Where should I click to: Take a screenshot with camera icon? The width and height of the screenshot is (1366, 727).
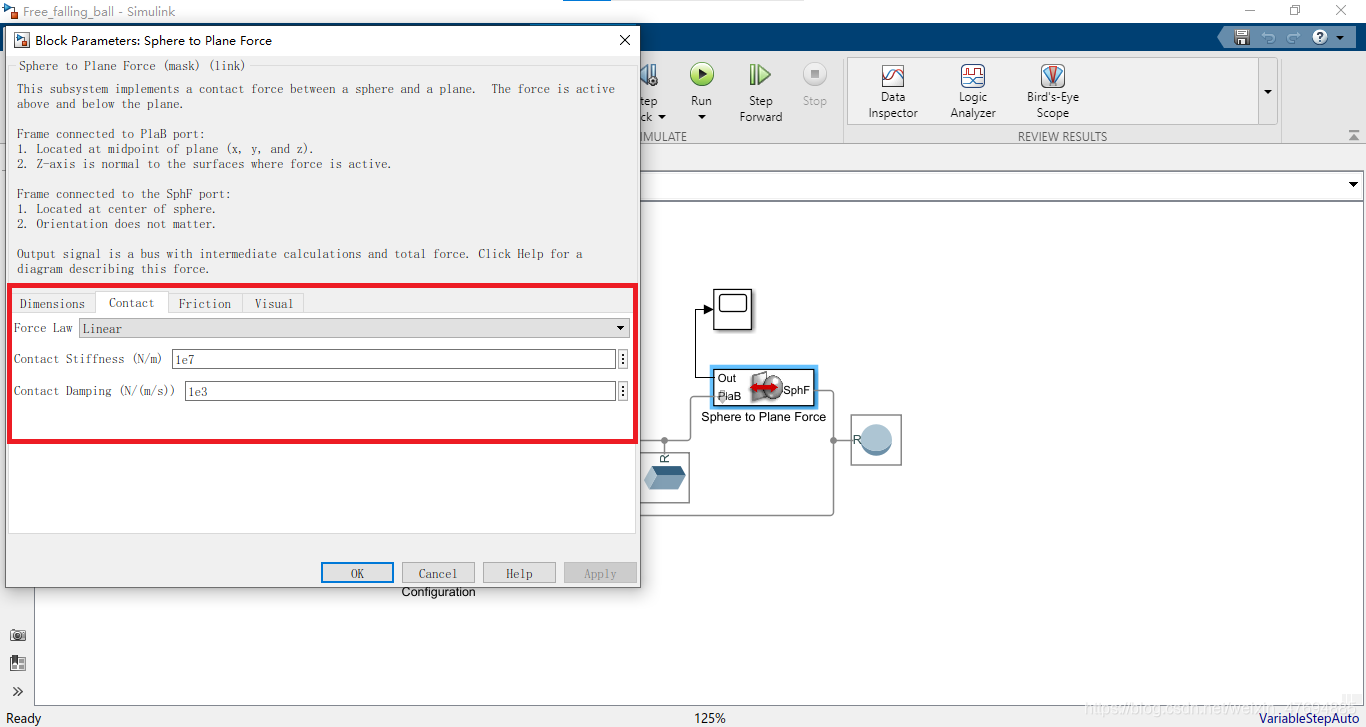pyautogui.click(x=18, y=635)
